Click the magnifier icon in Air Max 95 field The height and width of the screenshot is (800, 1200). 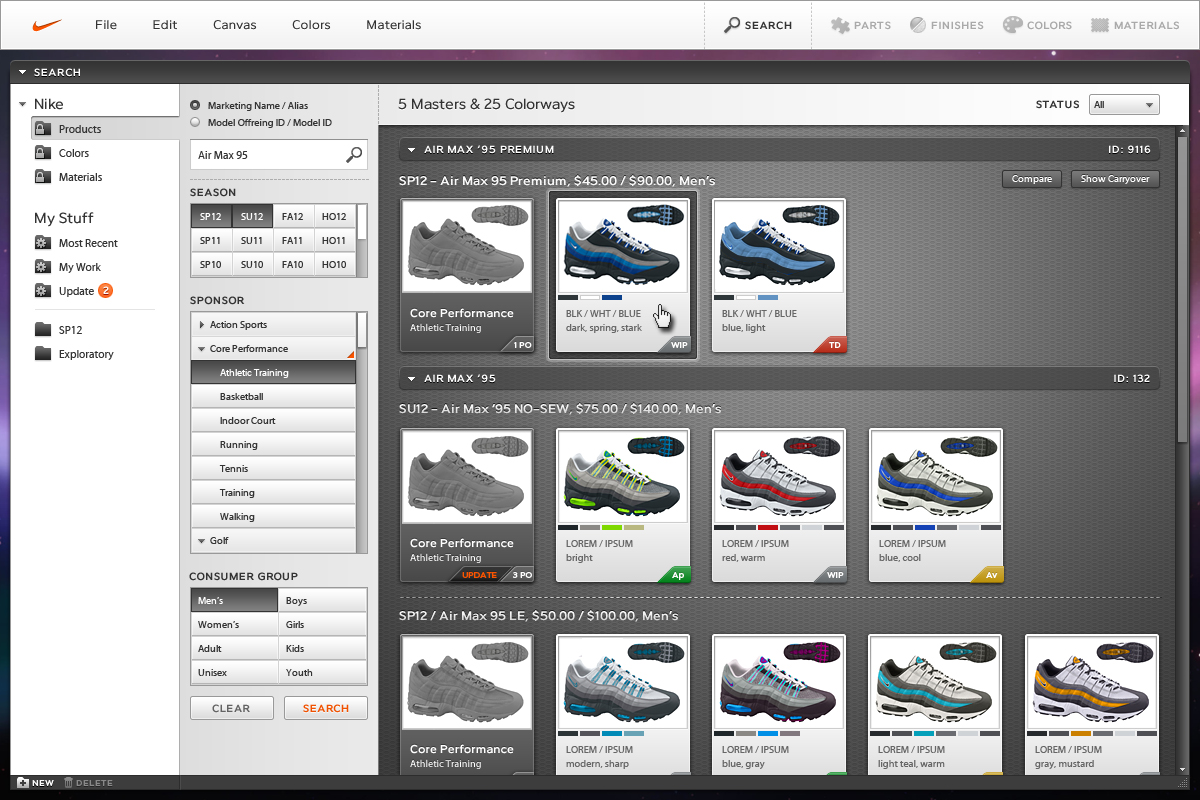tap(354, 155)
